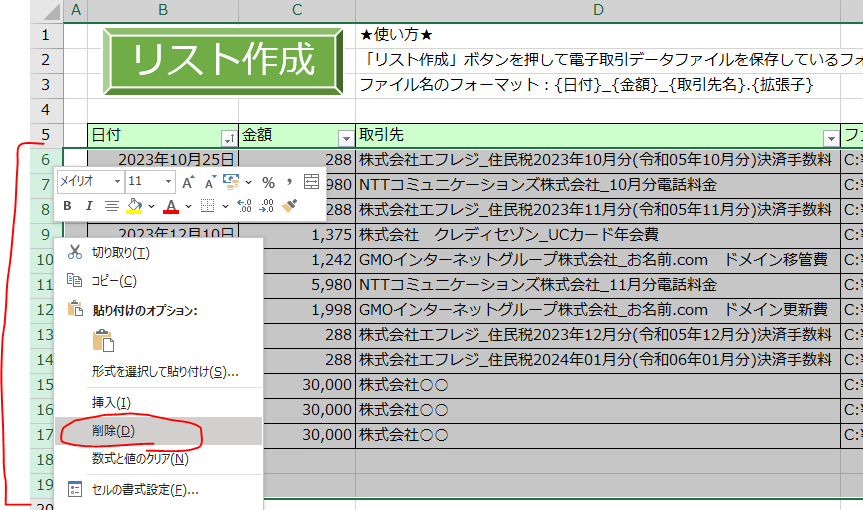Choose 切り取り(T) from context menu
The image size is (863, 510).
pyautogui.click(x=159, y=253)
